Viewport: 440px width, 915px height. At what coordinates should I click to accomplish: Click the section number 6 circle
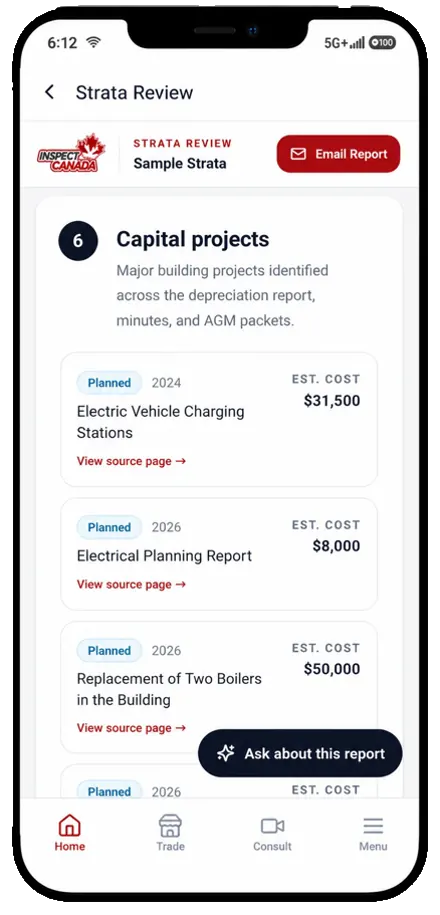point(78,240)
